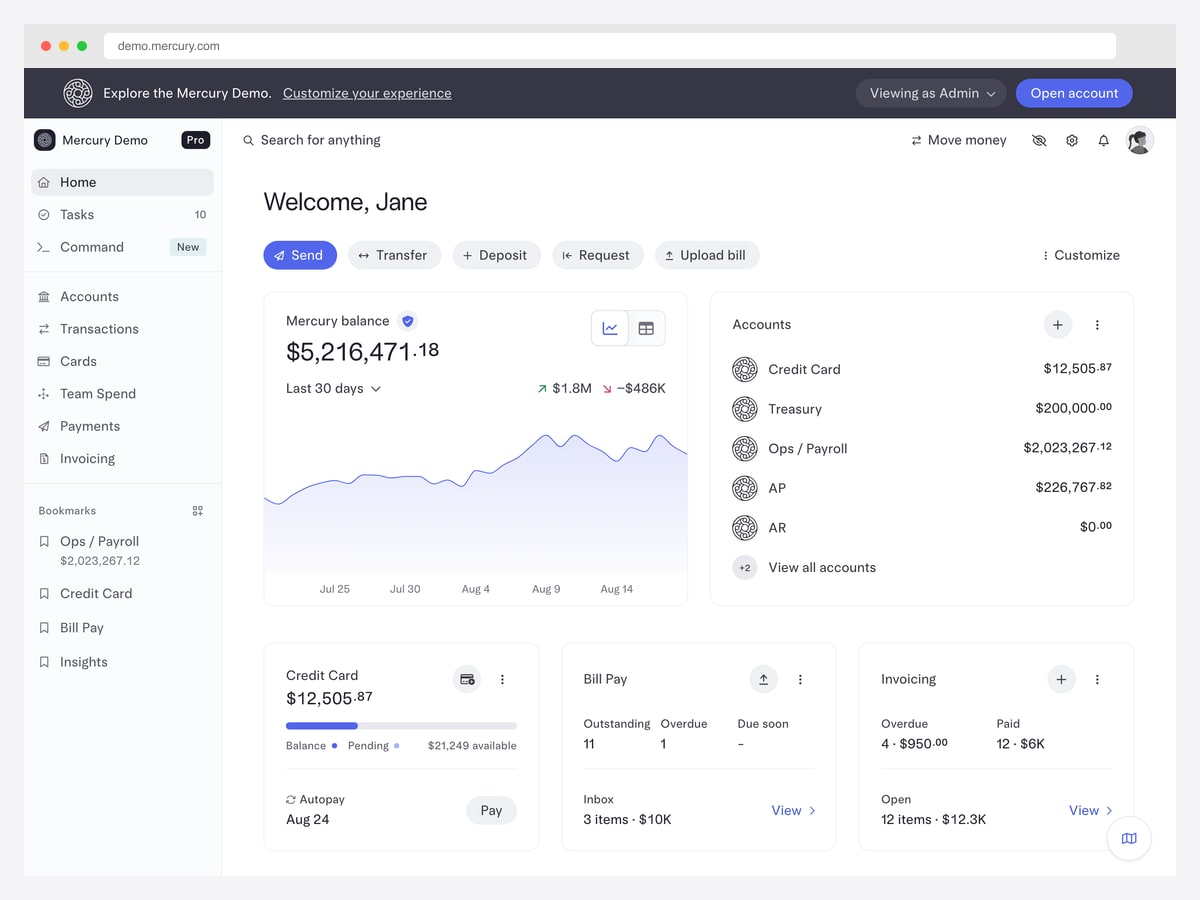Create invoice with Invoicing plus icon
The width and height of the screenshot is (1200, 900).
[x=1061, y=679]
